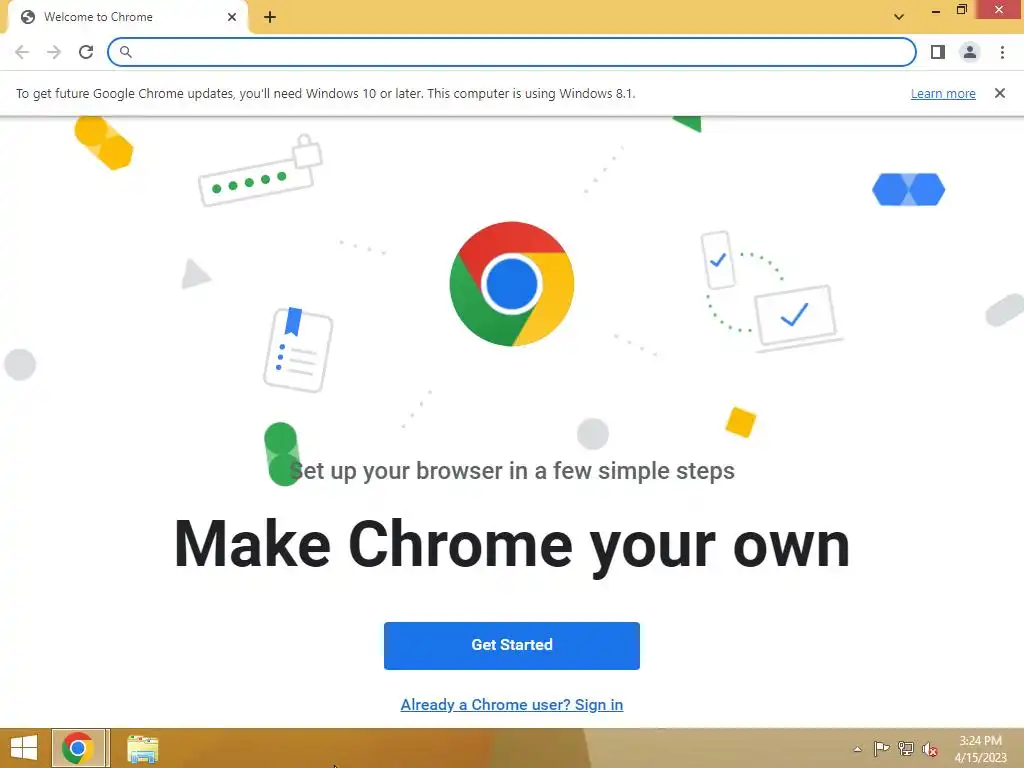The image size is (1024, 768).
Task: Restore down the Chrome window
Action: [961, 10]
